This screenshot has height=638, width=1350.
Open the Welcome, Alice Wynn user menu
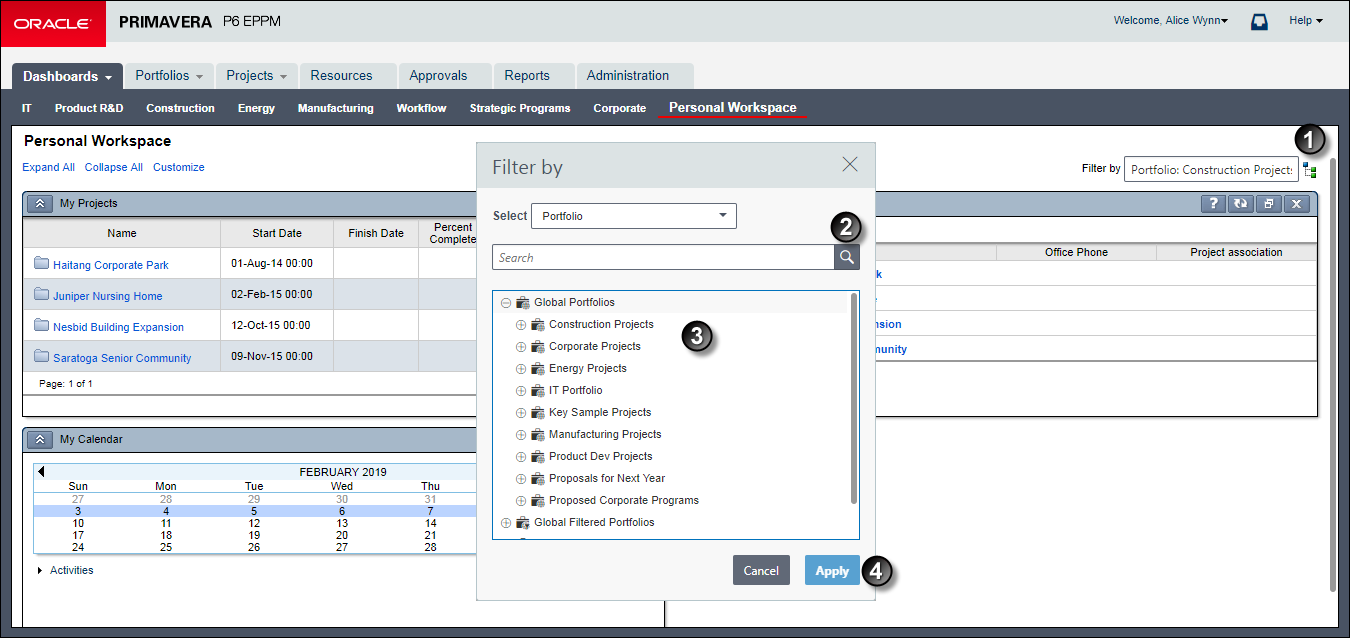[1171, 21]
